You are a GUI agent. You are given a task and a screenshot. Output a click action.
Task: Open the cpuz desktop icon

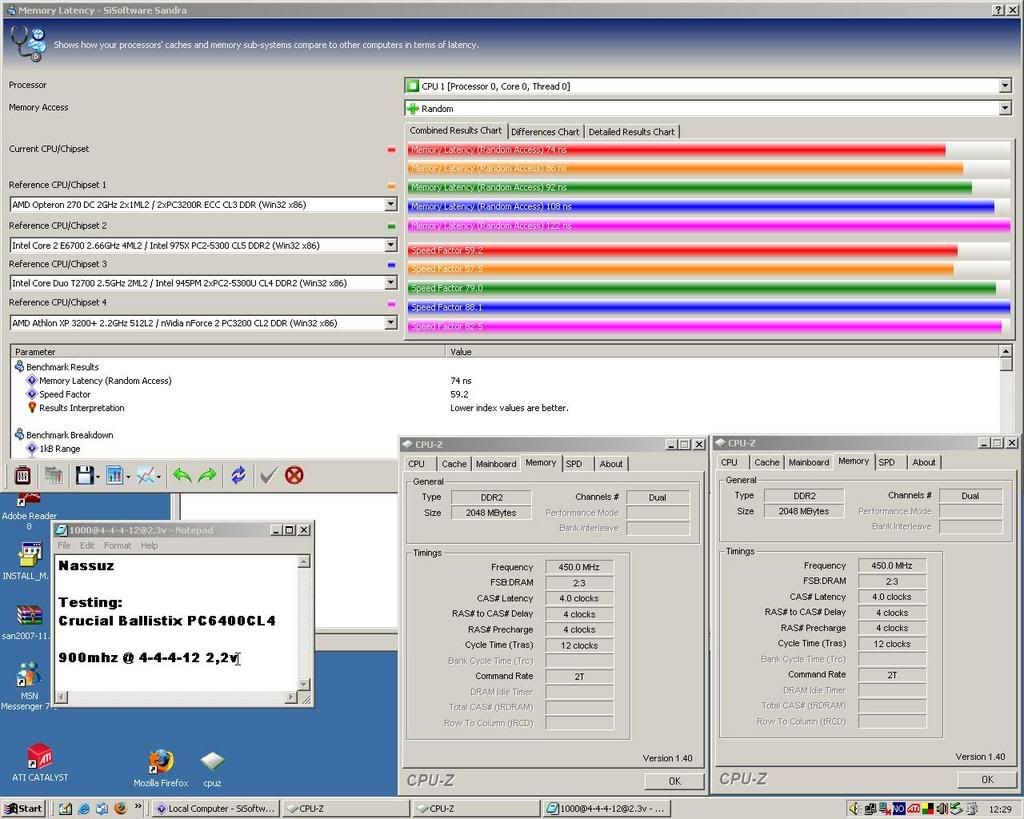tap(212, 769)
